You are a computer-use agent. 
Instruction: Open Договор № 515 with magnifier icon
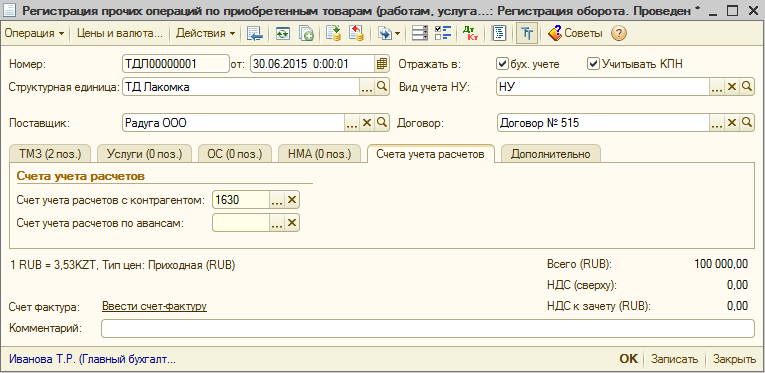(x=746, y=123)
